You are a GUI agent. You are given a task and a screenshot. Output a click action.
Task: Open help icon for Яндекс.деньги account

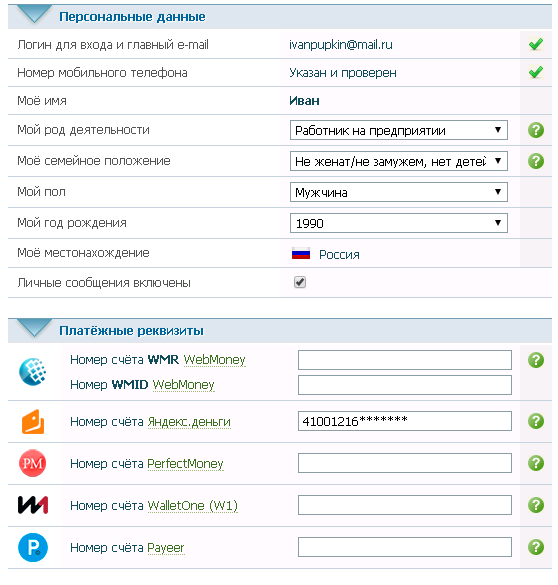coord(536,421)
